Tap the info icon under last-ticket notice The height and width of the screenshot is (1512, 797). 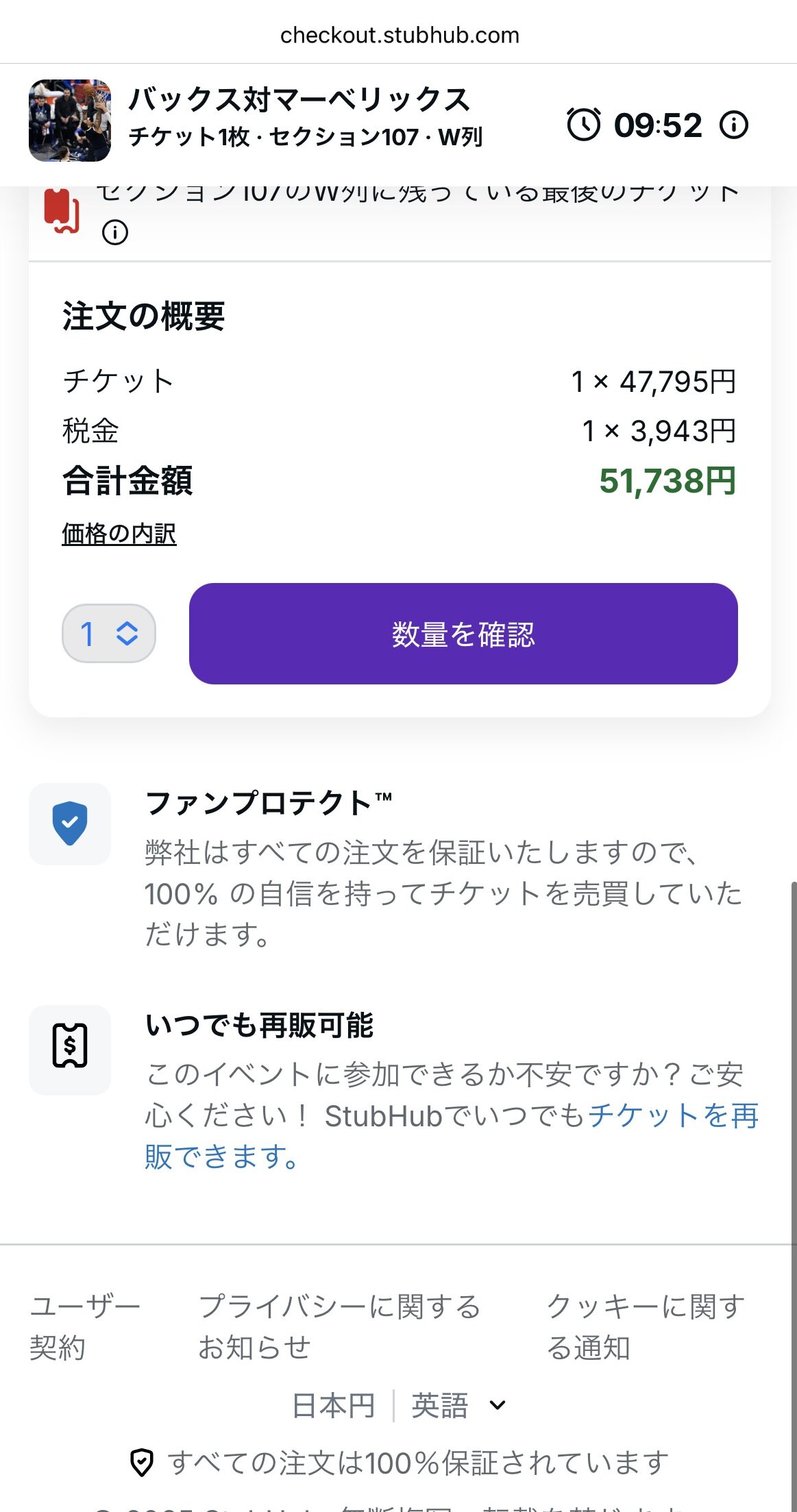(115, 233)
